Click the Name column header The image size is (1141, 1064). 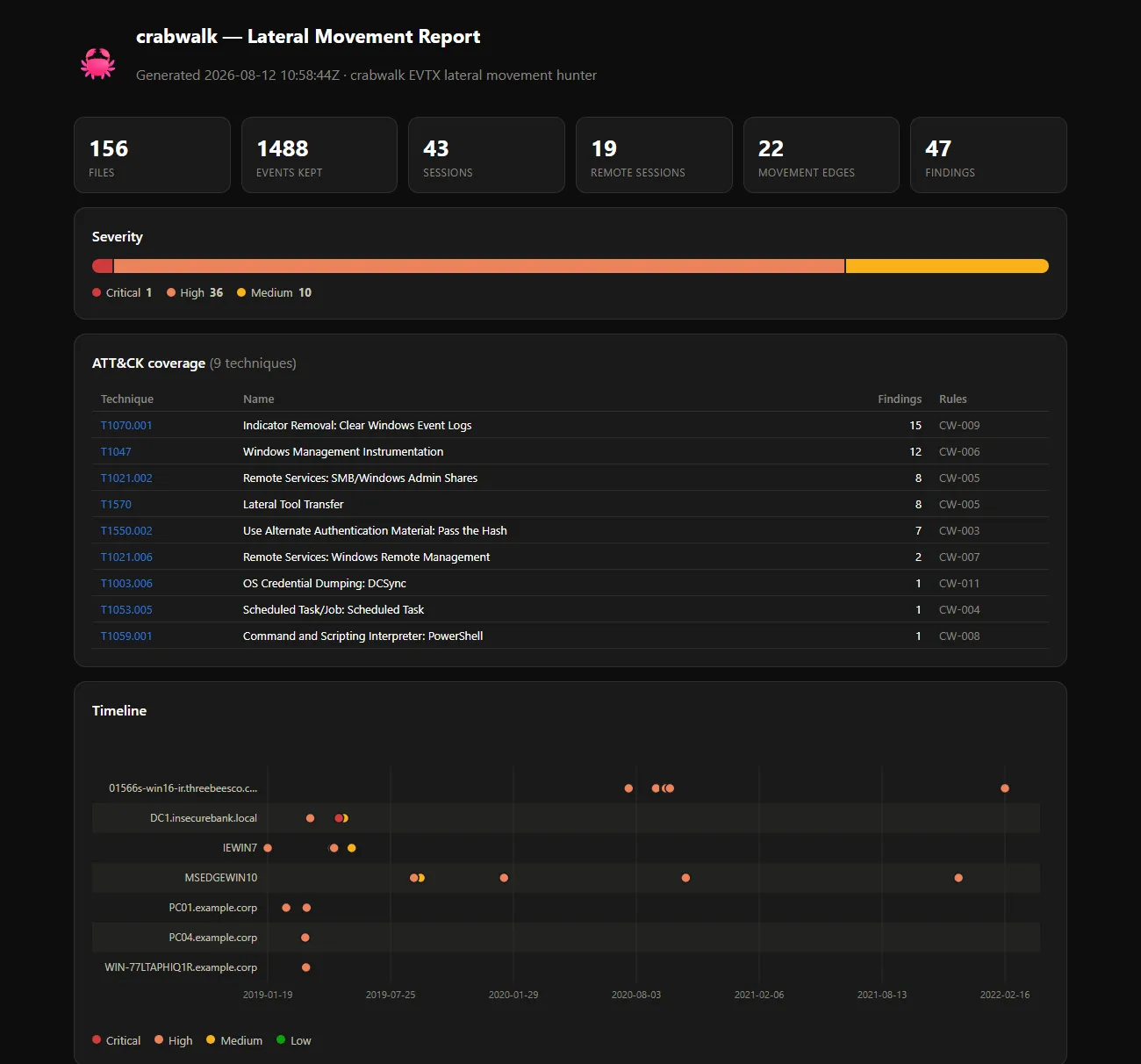click(x=259, y=399)
